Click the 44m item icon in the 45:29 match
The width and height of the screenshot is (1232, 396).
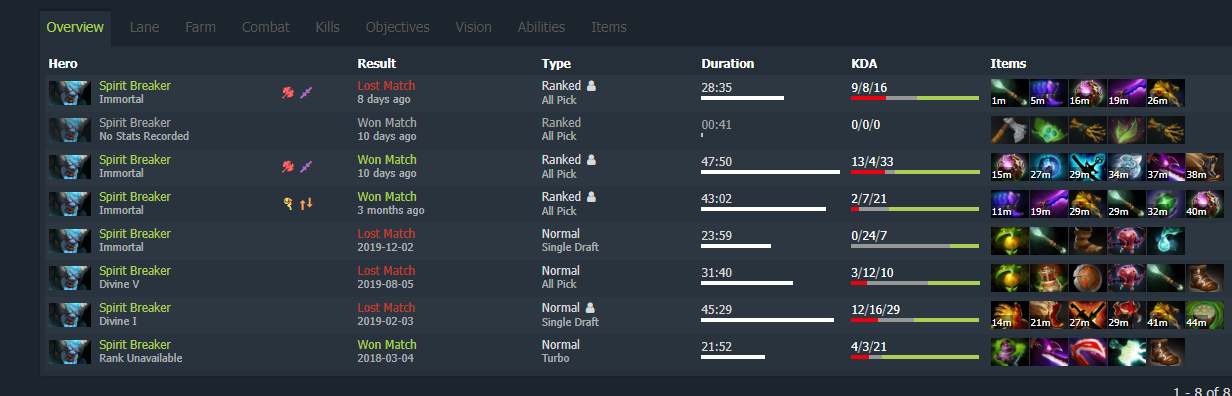pyautogui.click(x=1205, y=315)
